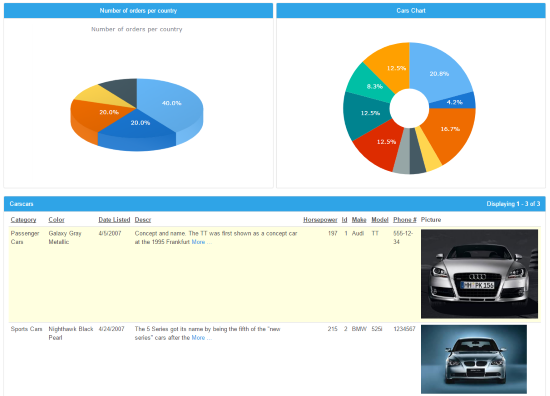Image resolution: width=550 pixels, height=396 pixels.
Task: Click the 1234567 phone number cell
Action: tap(404, 329)
